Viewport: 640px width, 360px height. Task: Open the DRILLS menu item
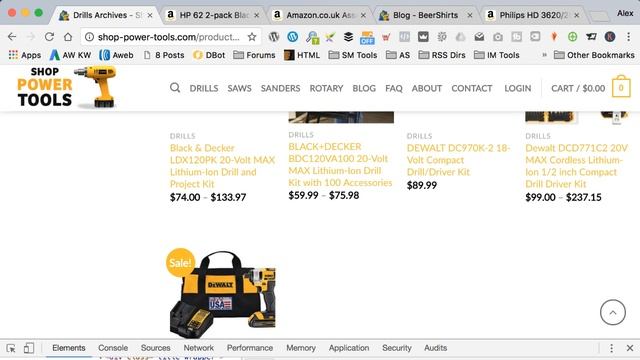[x=204, y=88]
